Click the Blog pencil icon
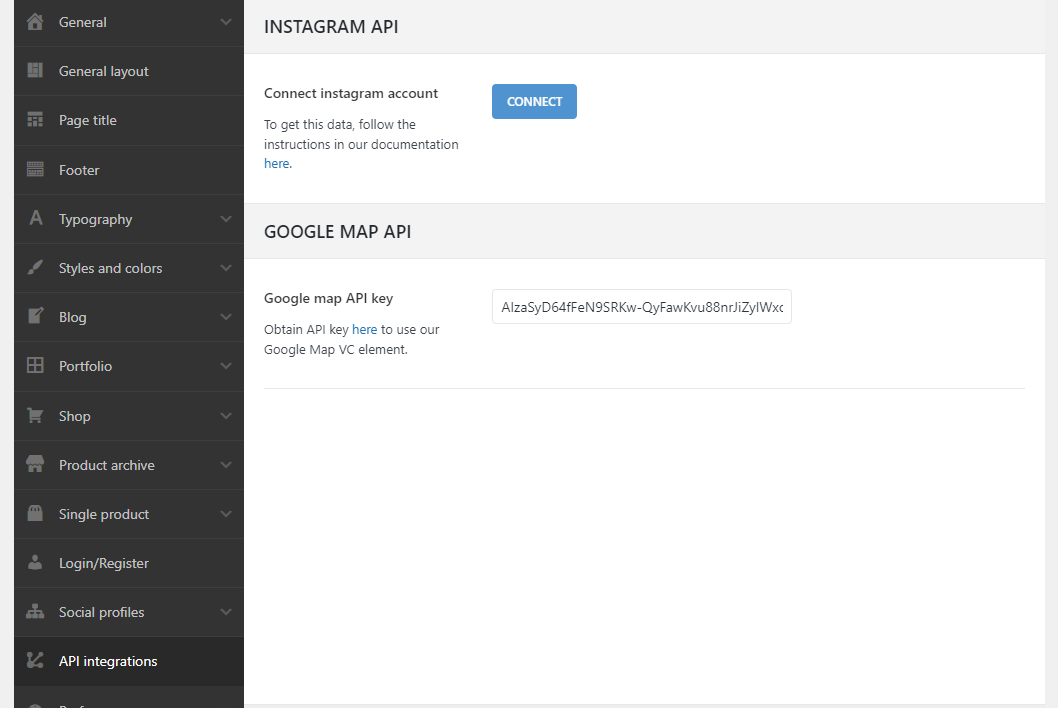 coord(35,316)
